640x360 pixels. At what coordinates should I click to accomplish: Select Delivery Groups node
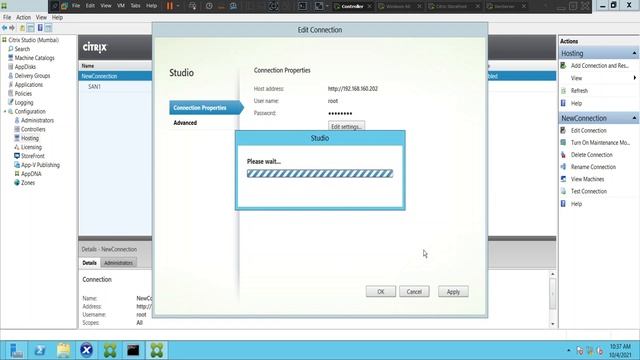[x=32, y=76]
